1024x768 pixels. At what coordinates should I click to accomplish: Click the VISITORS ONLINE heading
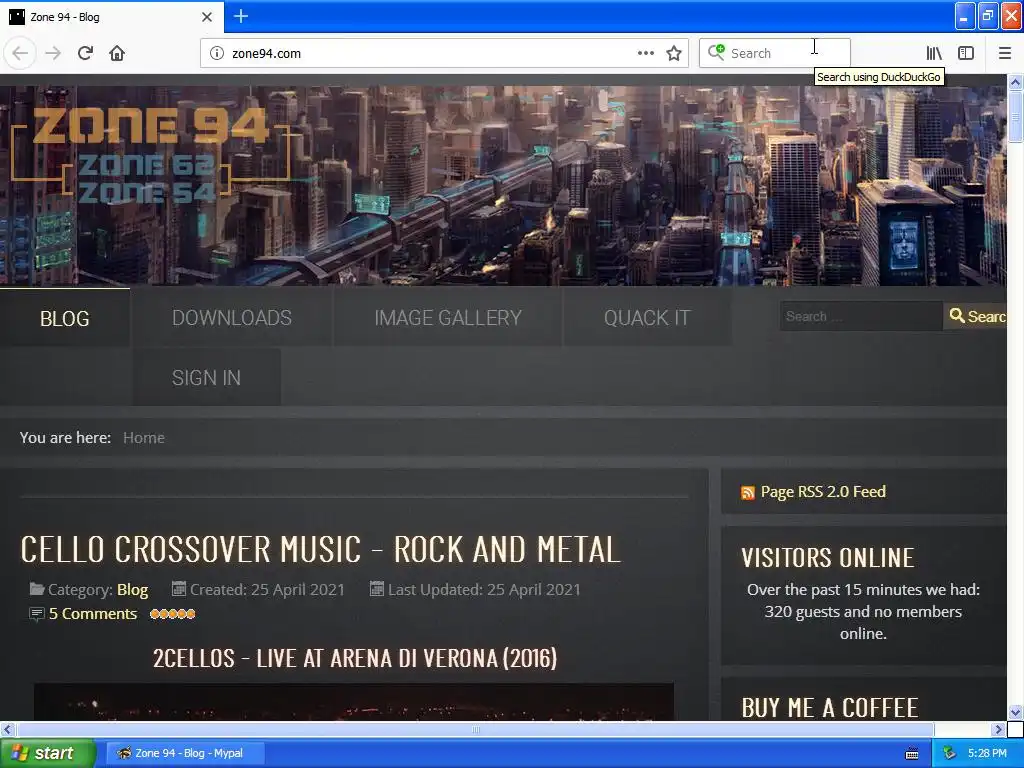tap(827, 558)
